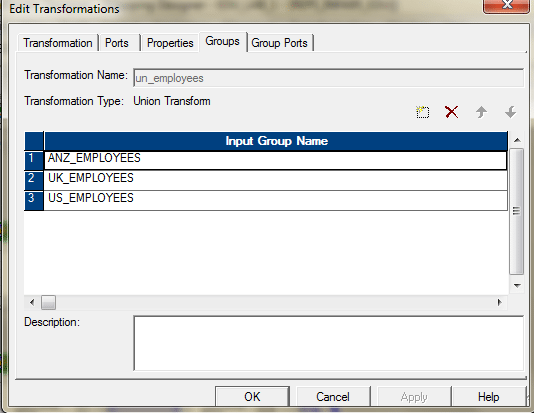This screenshot has height=413, width=534.
Task: Confirm changes with OK button
Action: tap(252, 397)
